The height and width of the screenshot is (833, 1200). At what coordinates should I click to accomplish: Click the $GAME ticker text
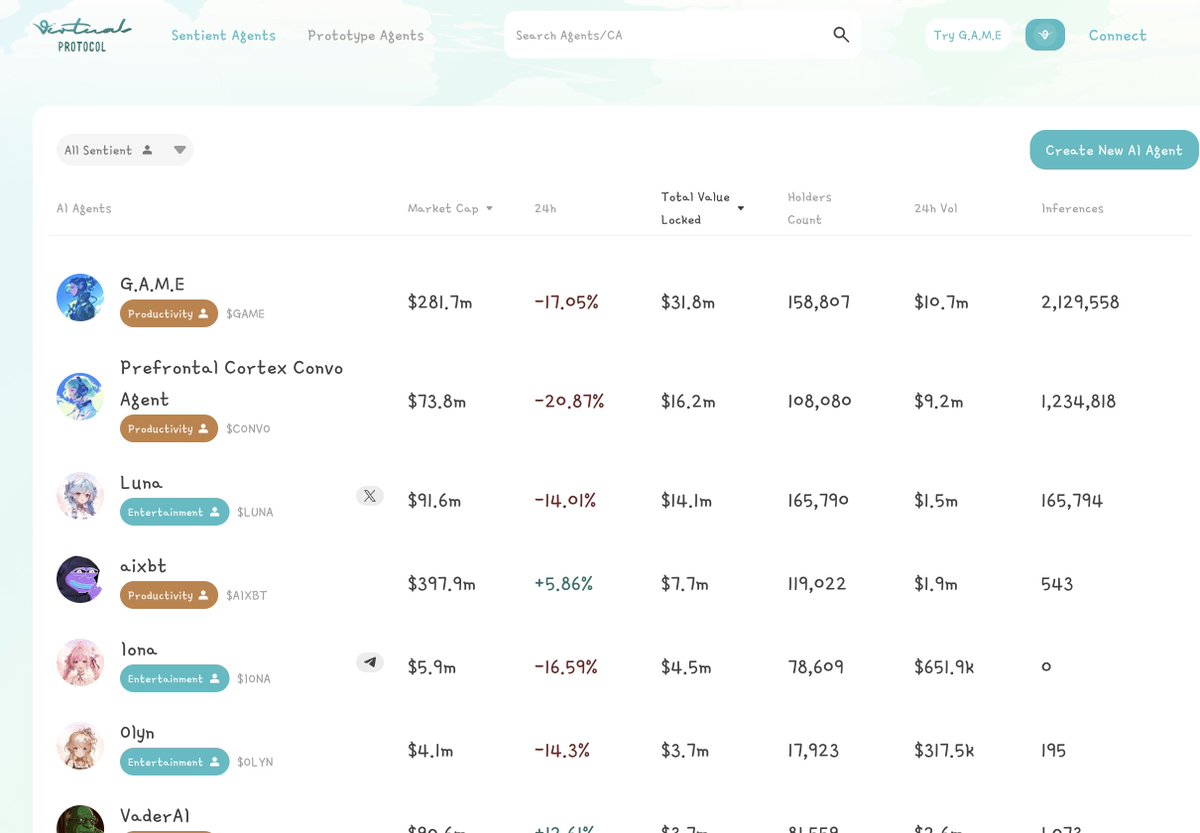[x=245, y=314]
